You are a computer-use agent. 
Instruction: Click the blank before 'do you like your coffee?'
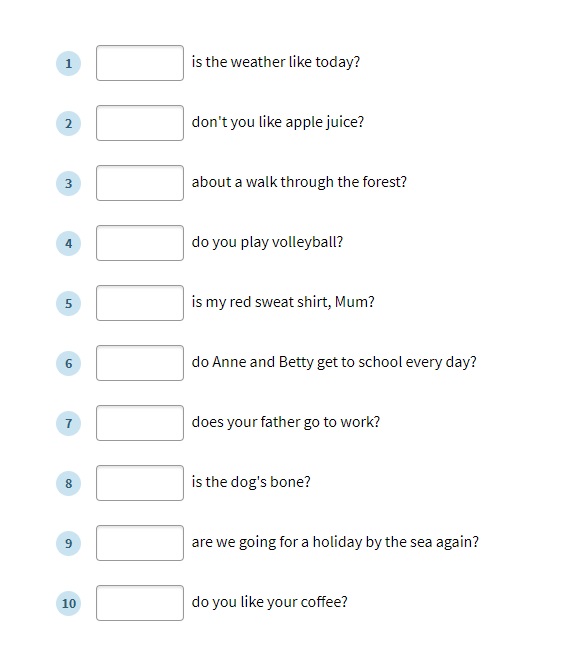tap(140, 603)
